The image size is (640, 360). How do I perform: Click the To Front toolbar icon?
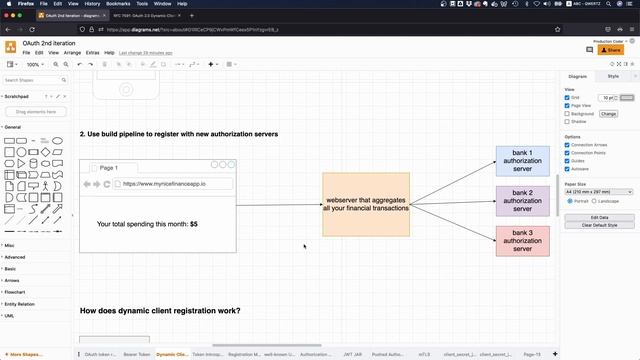click(119, 64)
